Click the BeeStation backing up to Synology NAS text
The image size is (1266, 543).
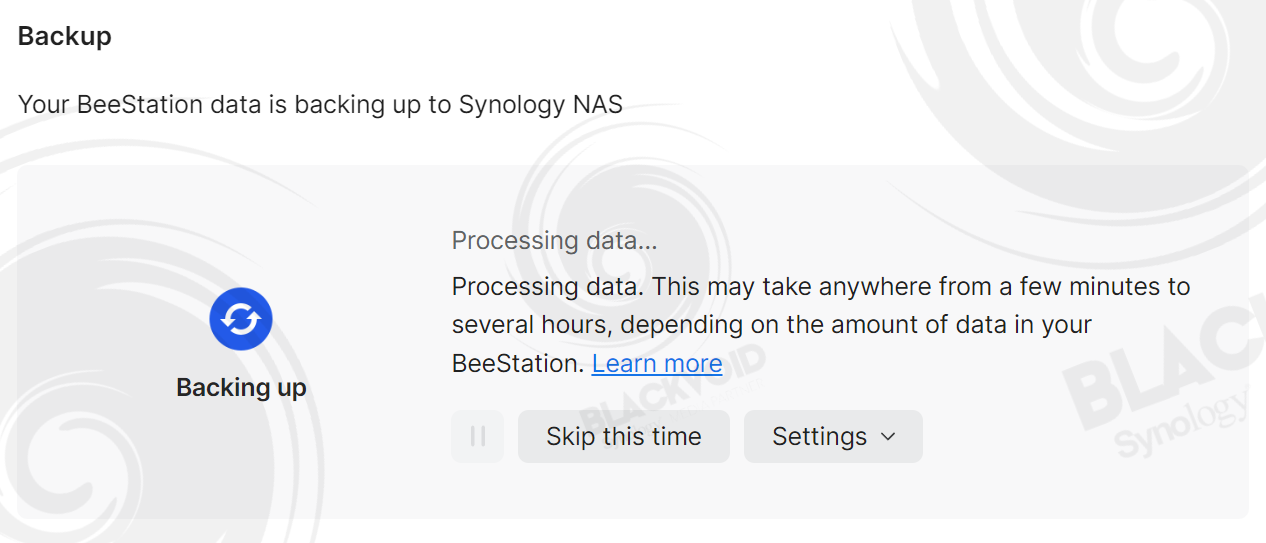[320, 104]
